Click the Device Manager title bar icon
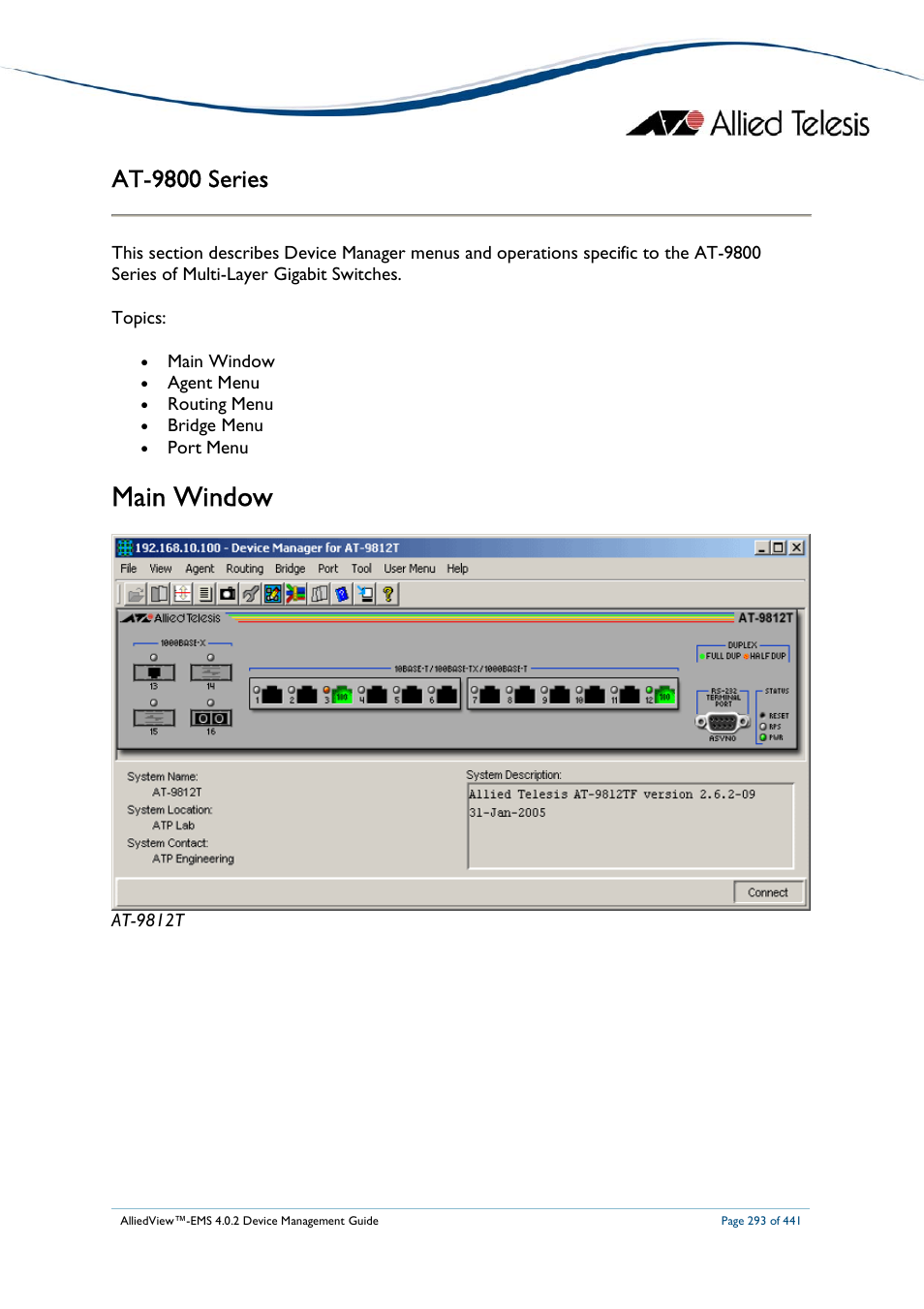 [x=125, y=547]
